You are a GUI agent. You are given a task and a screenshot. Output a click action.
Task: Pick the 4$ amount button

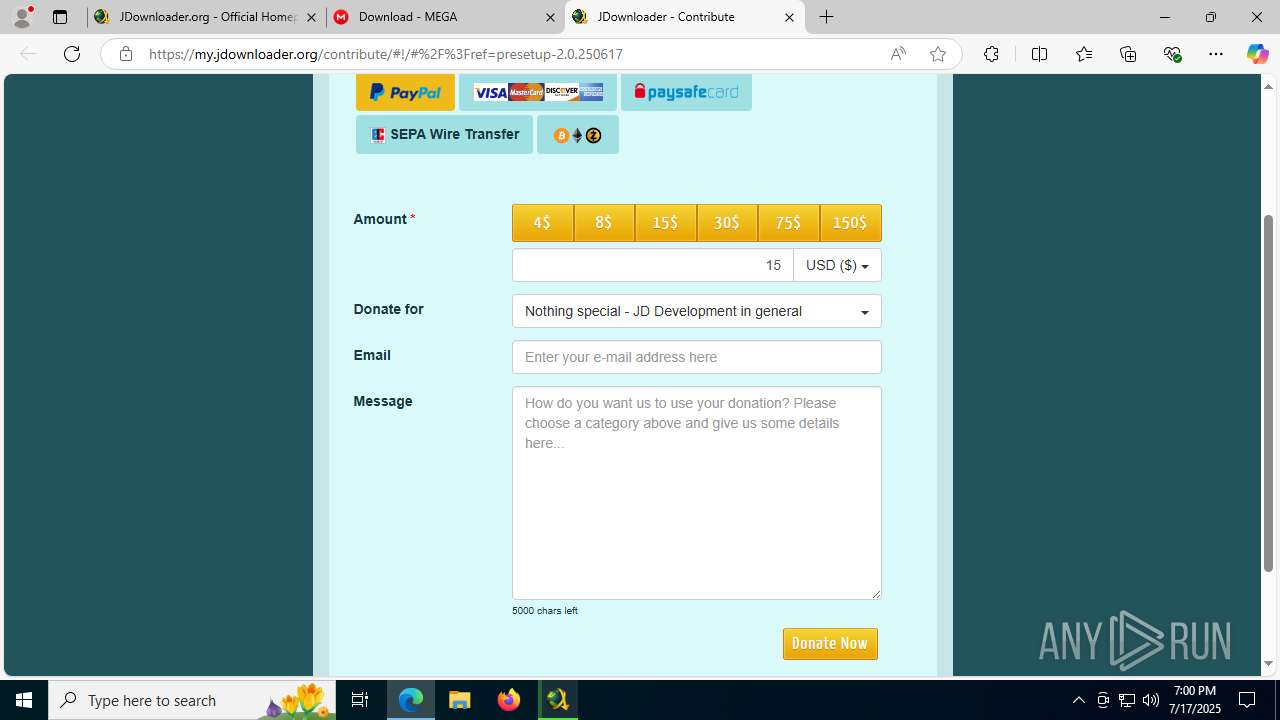(543, 223)
